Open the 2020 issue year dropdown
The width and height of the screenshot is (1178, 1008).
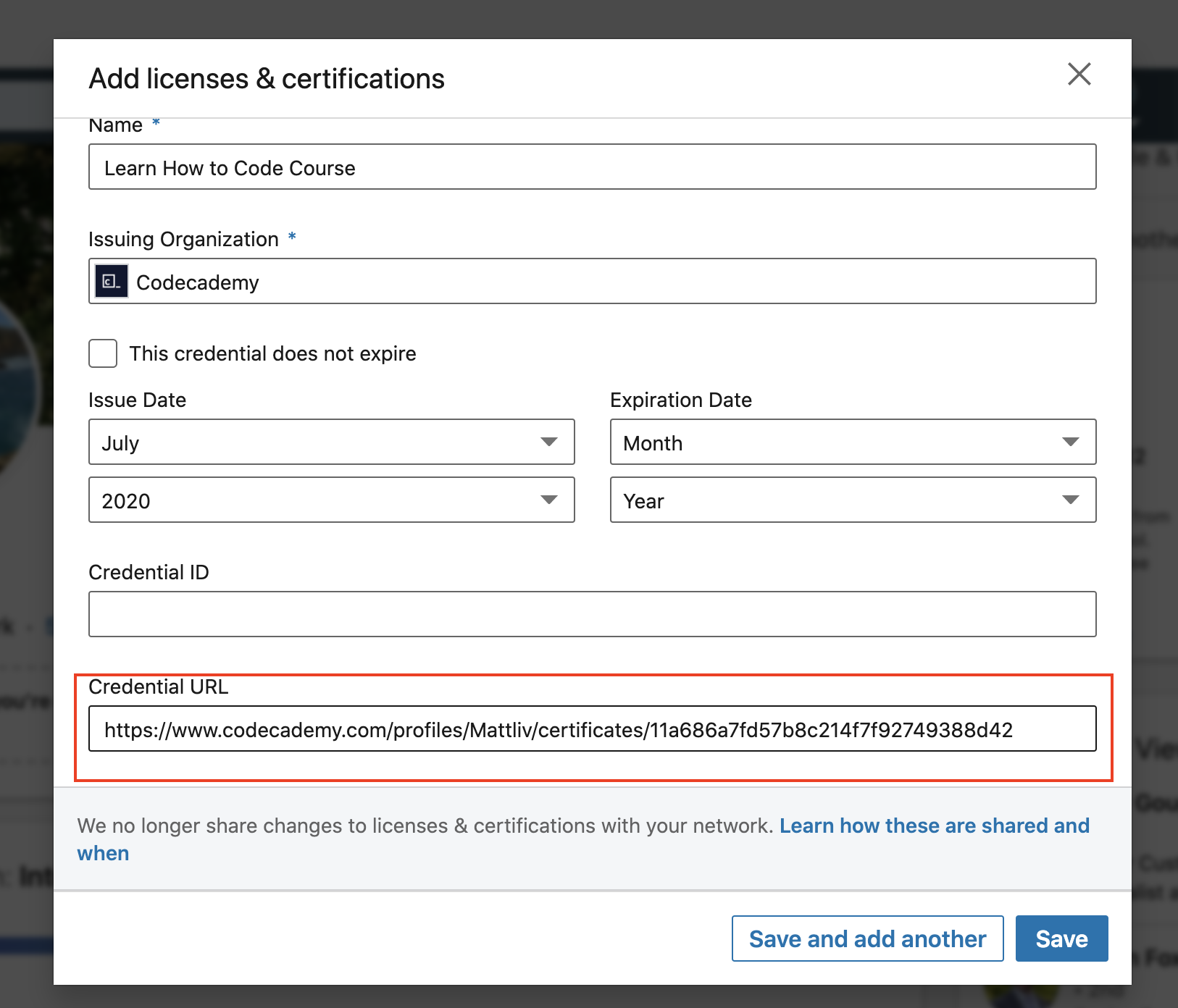coord(331,500)
